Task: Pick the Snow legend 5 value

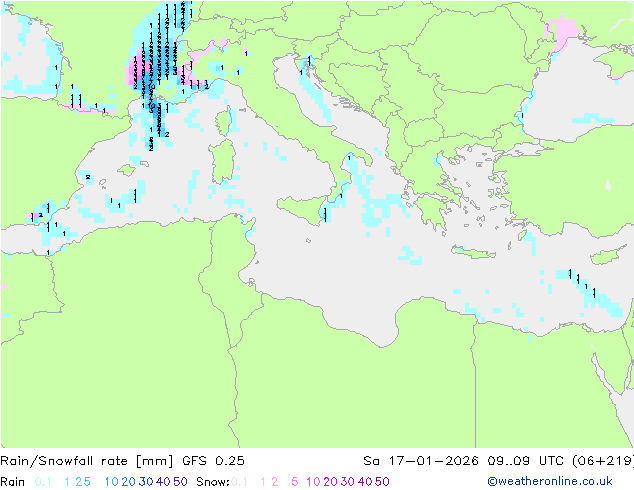Action: 295,482
